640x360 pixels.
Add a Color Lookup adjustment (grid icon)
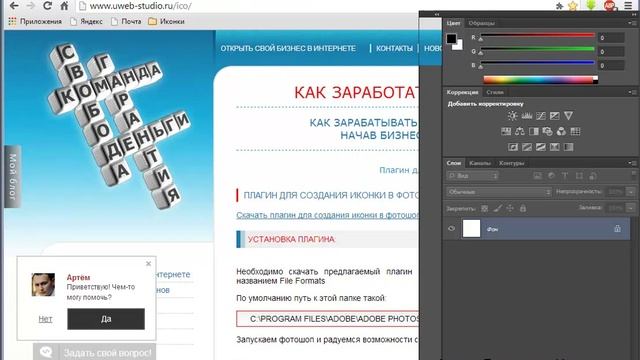click(575, 131)
